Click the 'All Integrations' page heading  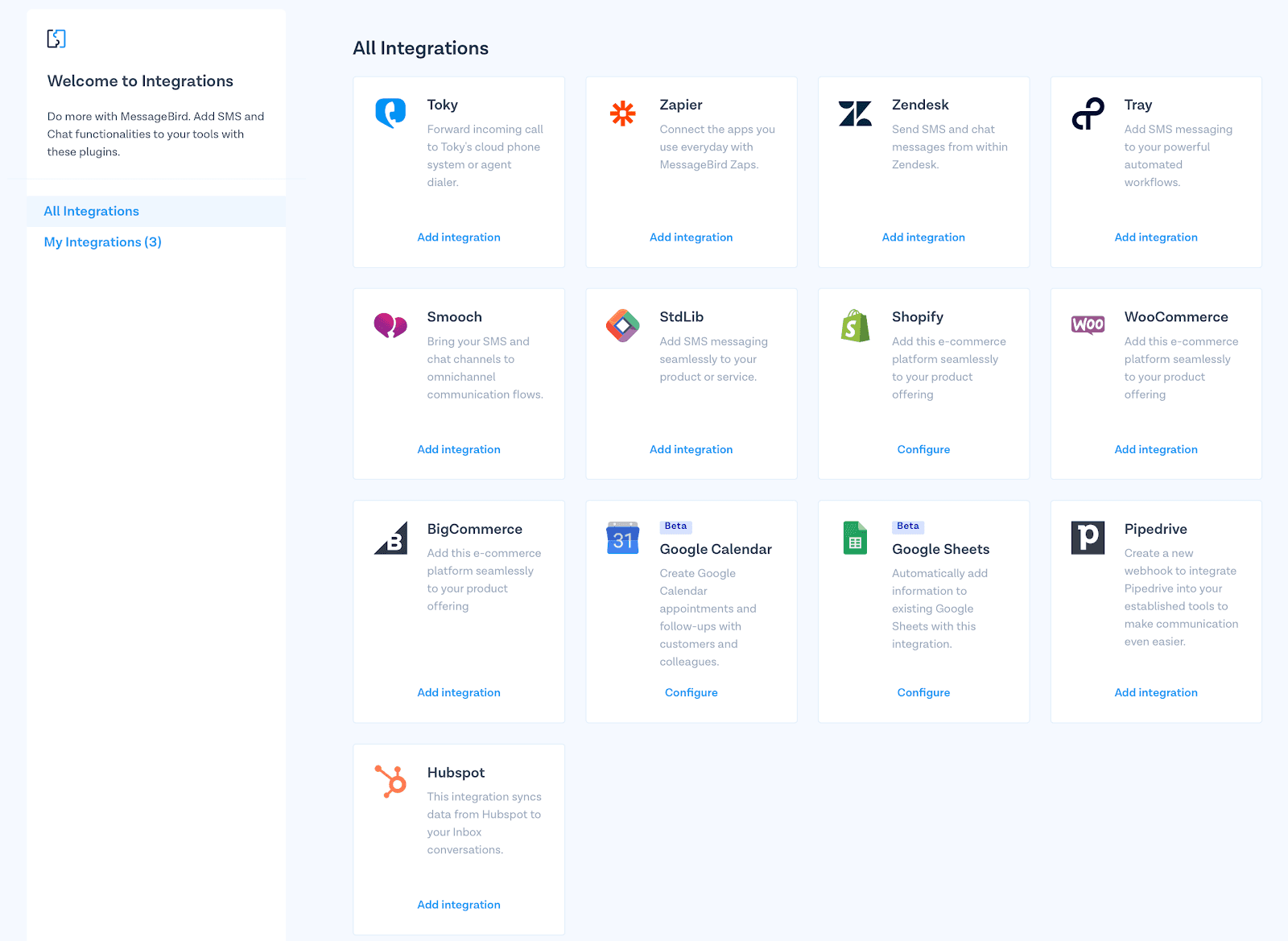pos(420,48)
